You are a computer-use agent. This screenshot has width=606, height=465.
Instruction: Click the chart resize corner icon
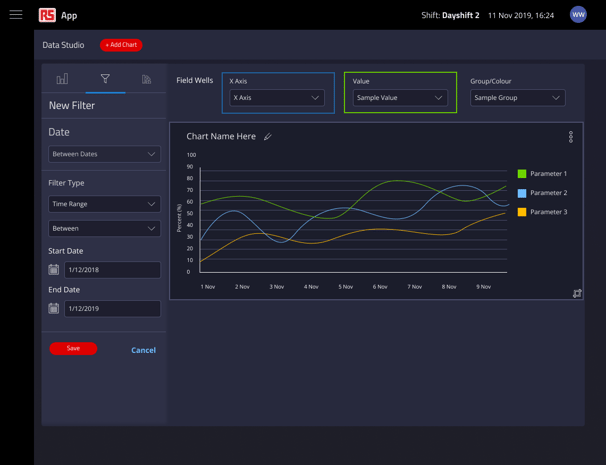[577, 293]
